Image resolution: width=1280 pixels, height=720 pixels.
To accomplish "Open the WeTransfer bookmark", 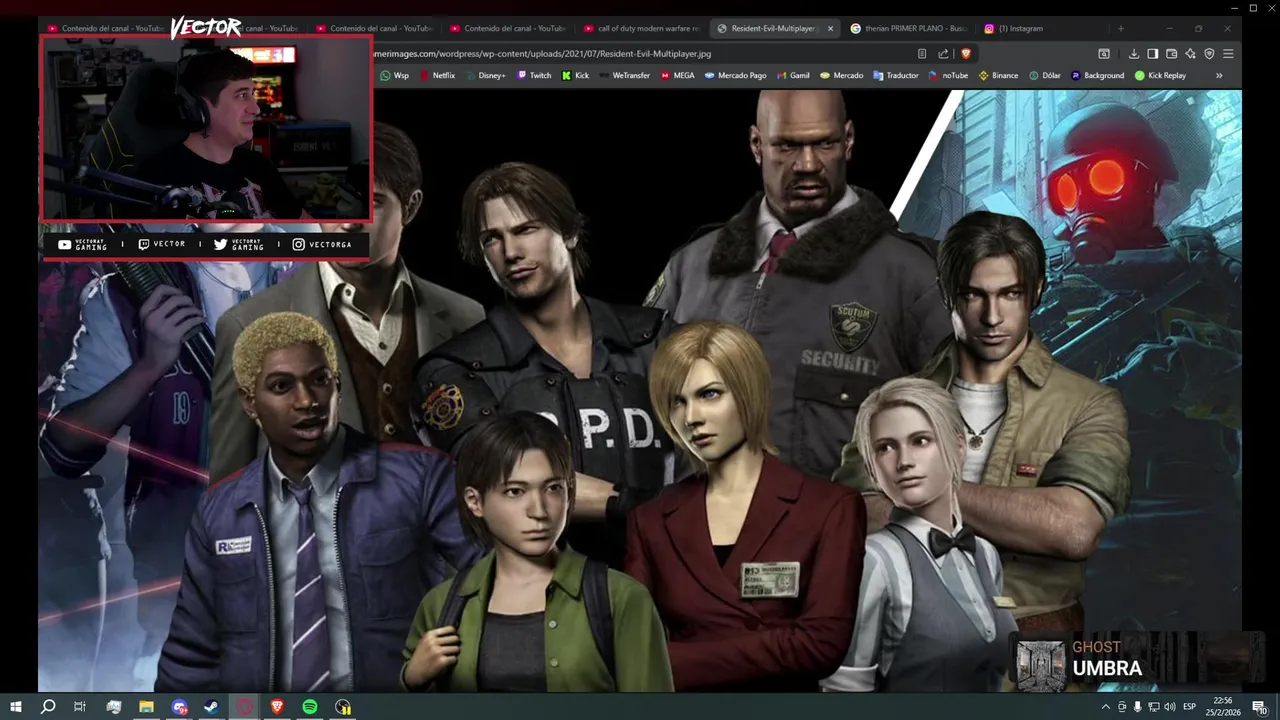I will coord(624,75).
